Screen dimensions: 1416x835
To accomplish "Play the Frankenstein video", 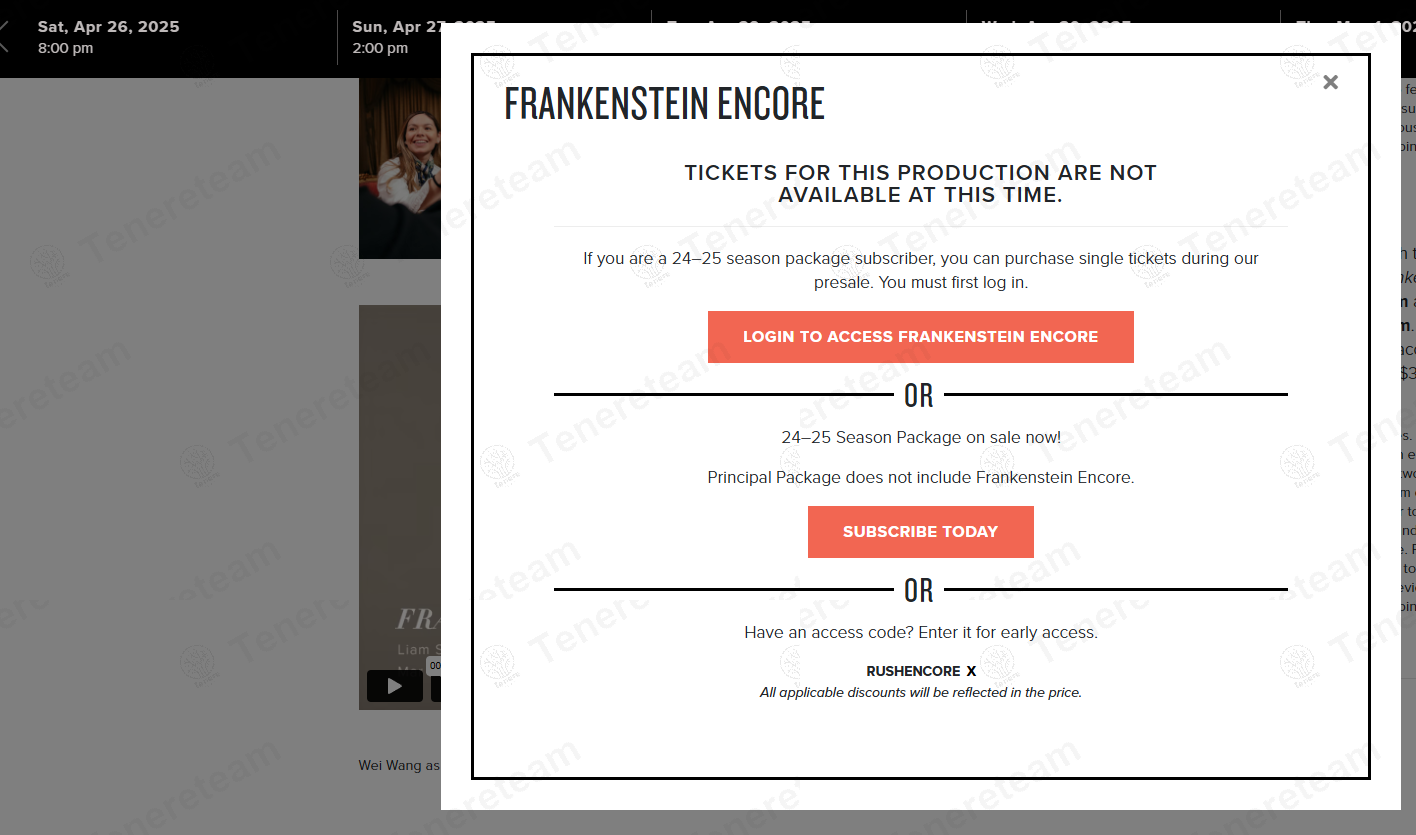I will [394, 686].
